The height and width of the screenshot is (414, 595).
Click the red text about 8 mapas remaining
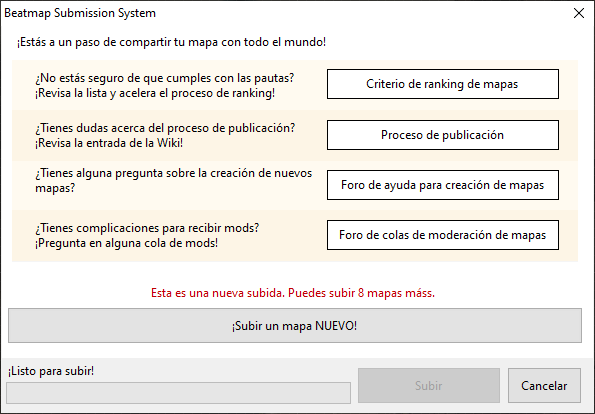pos(293,293)
